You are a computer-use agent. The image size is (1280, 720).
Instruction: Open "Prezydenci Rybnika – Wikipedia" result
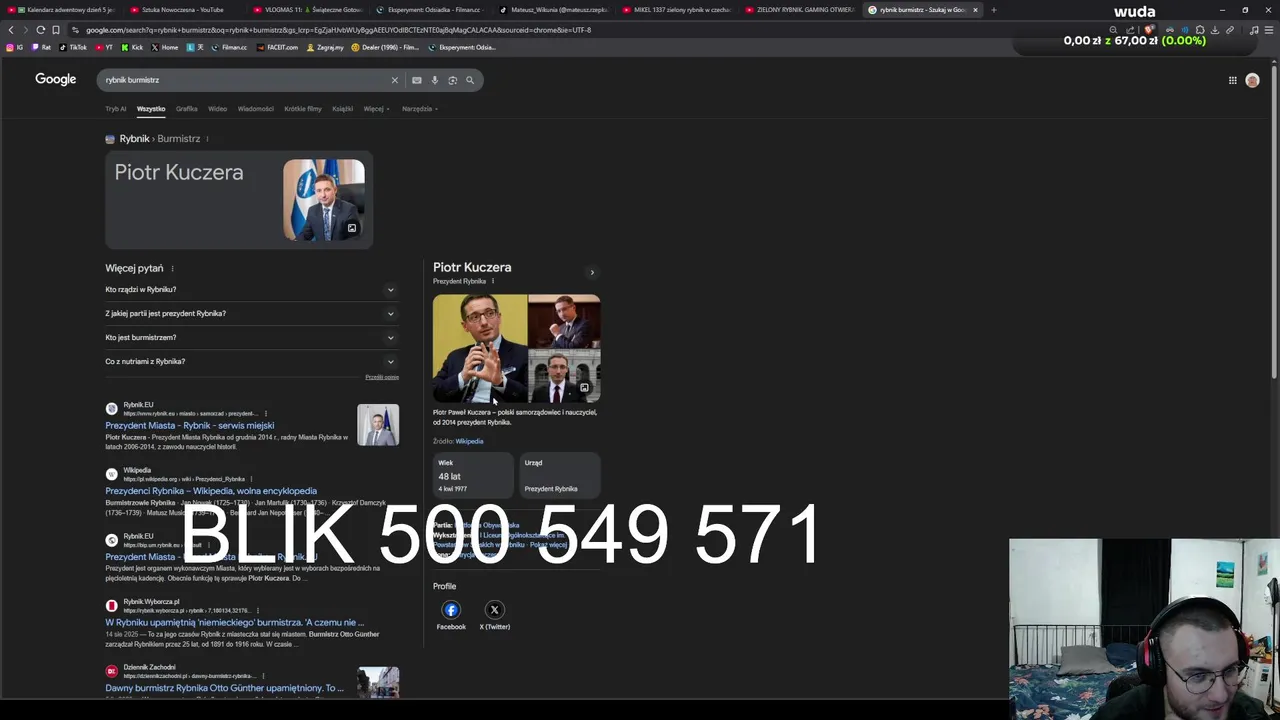(x=211, y=491)
